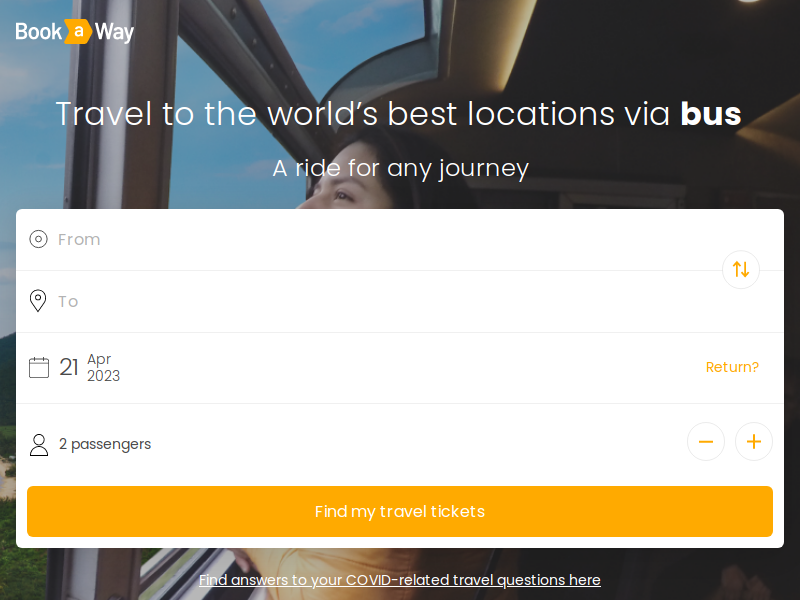
Task: Click the passenger person icon
Action: tap(39, 444)
